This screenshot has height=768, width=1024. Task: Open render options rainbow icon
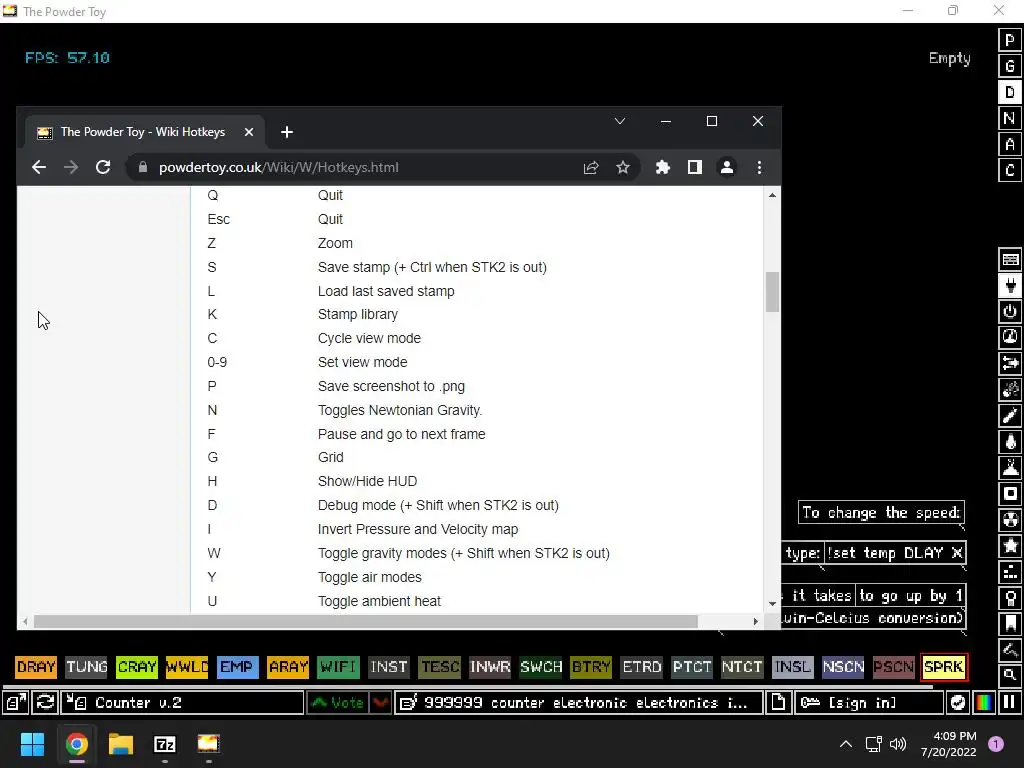tap(984, 703)
